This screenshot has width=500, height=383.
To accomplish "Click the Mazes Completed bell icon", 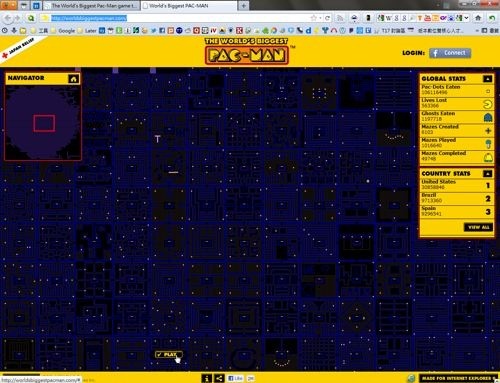I will [x=488, y=157].
